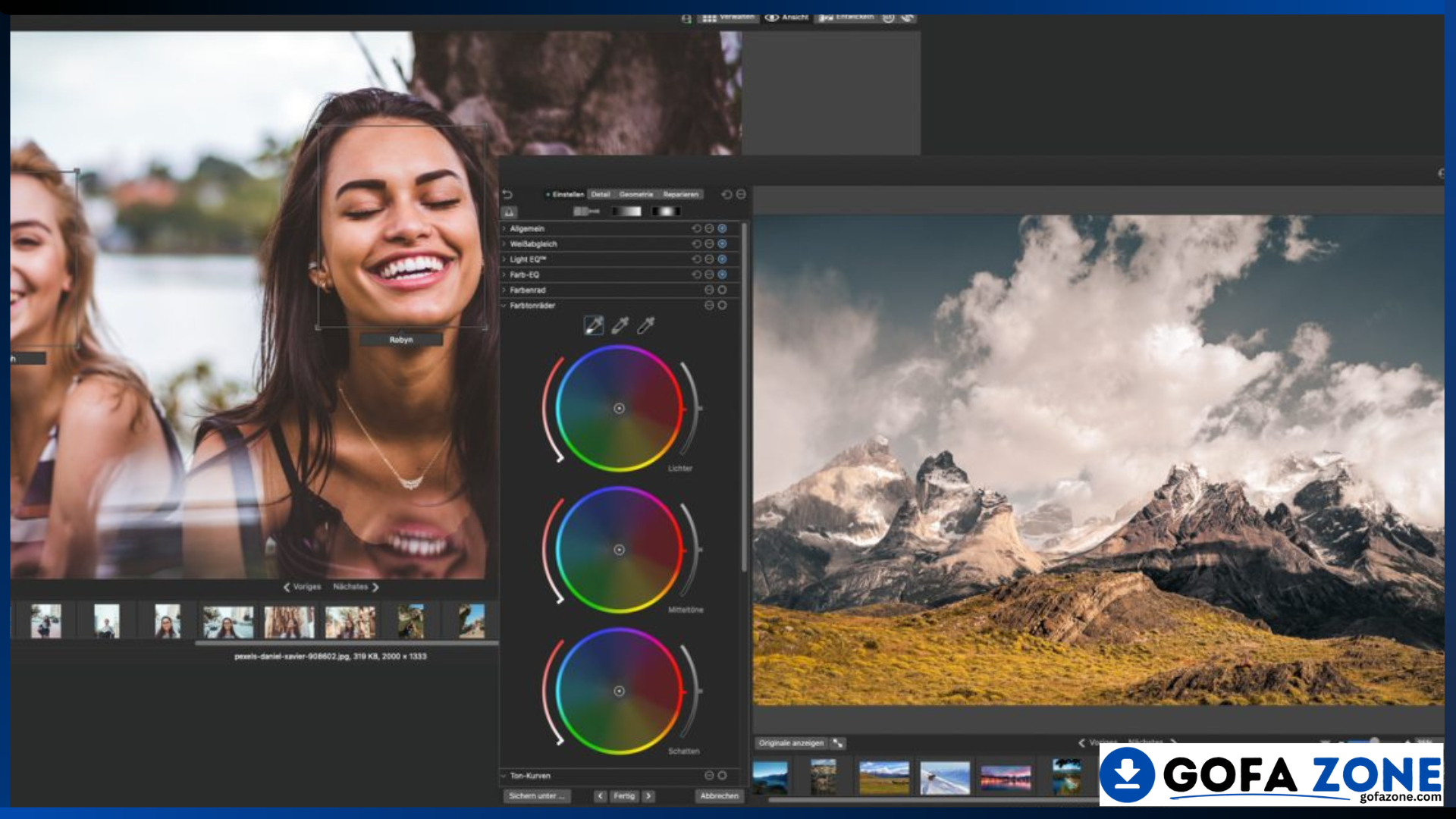Toggle the Light EQ group enable circle

click(722, 259)
